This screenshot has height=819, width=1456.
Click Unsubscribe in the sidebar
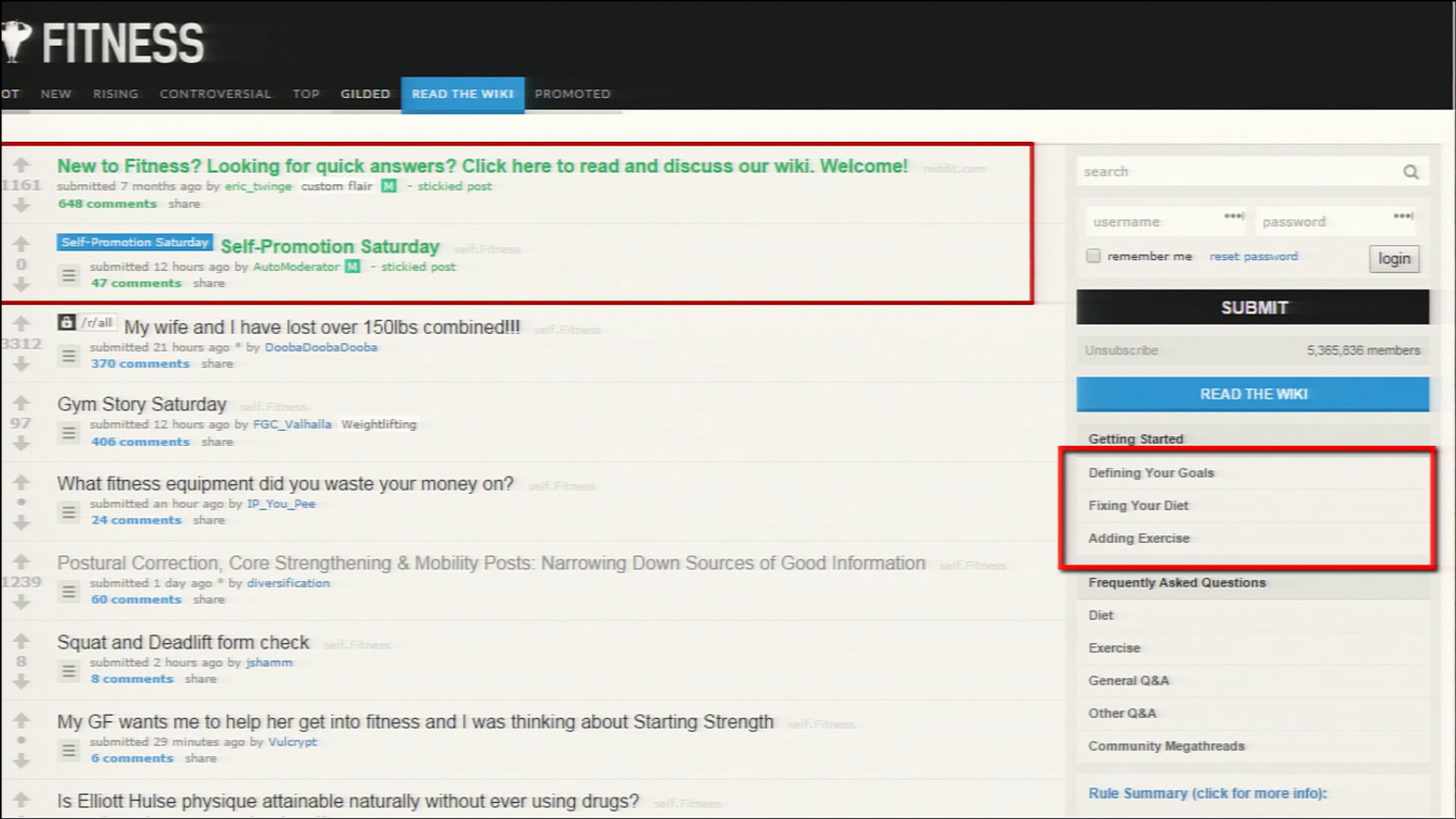click(x=1121, y=351)
